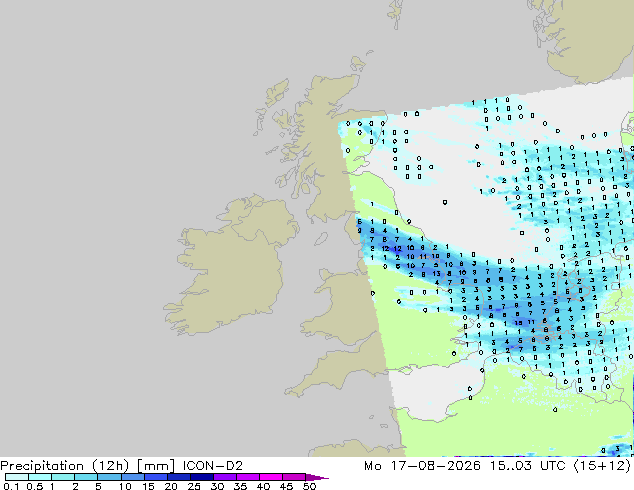Click the legend value label "50"
Image resolution: width=634 pixels, height=490 pixels.
[x=309, y=486]
